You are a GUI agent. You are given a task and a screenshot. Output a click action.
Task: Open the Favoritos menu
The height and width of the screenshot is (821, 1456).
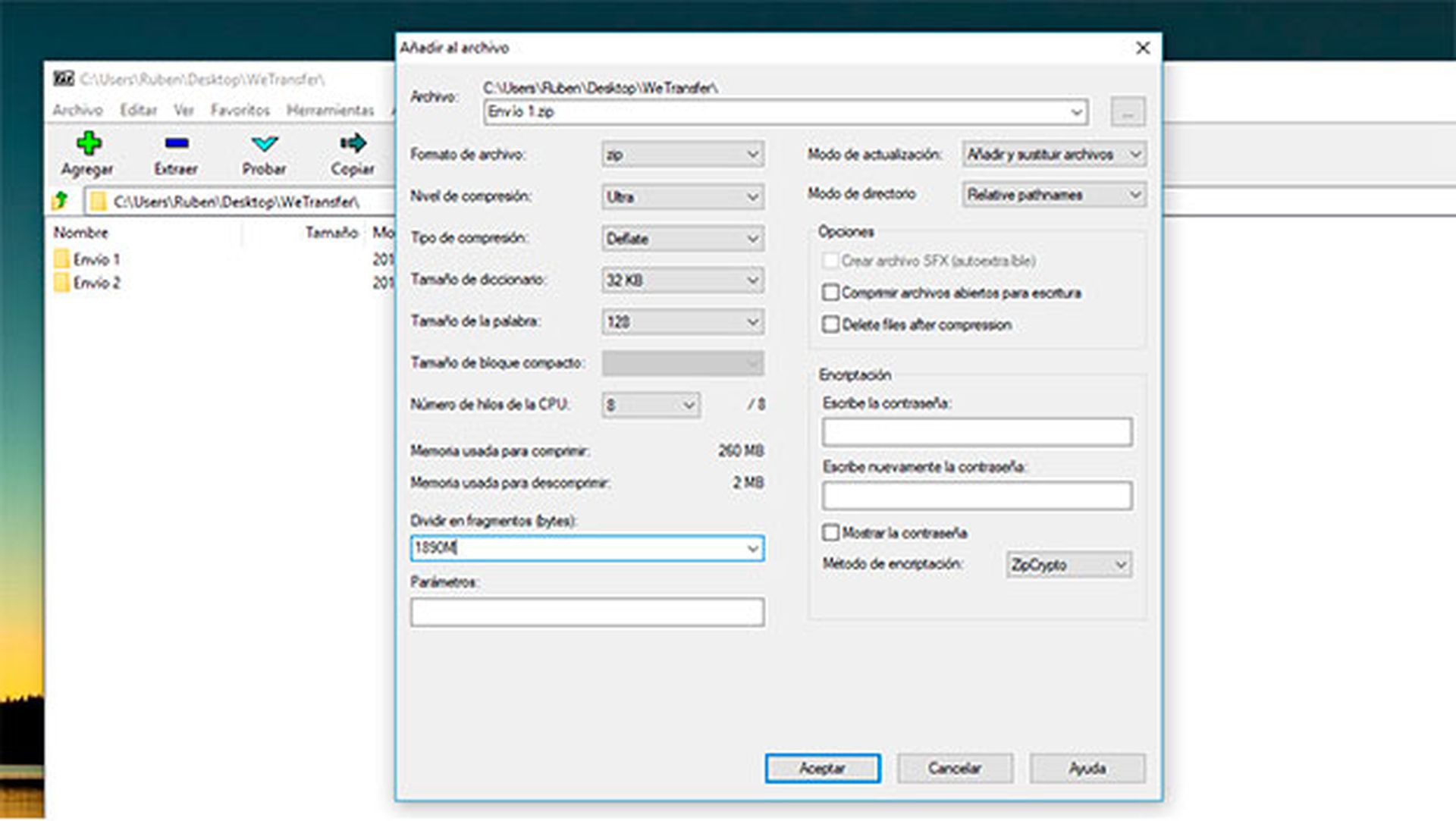click(240, 111)
